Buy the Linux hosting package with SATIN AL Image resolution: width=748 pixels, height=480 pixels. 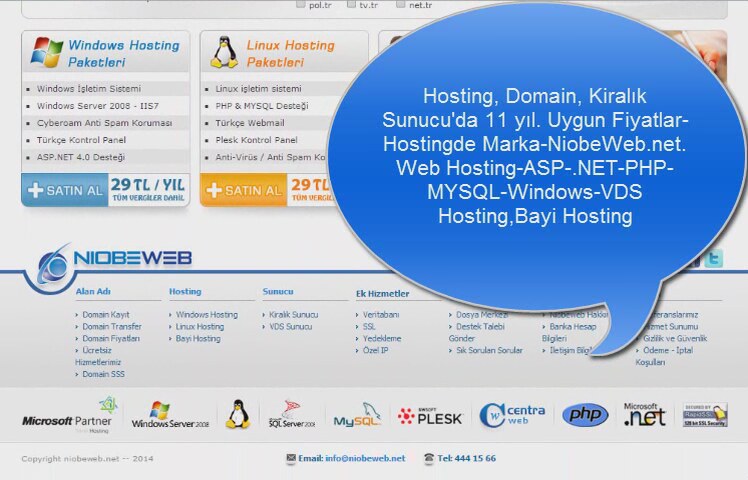(x=243, y=190)
